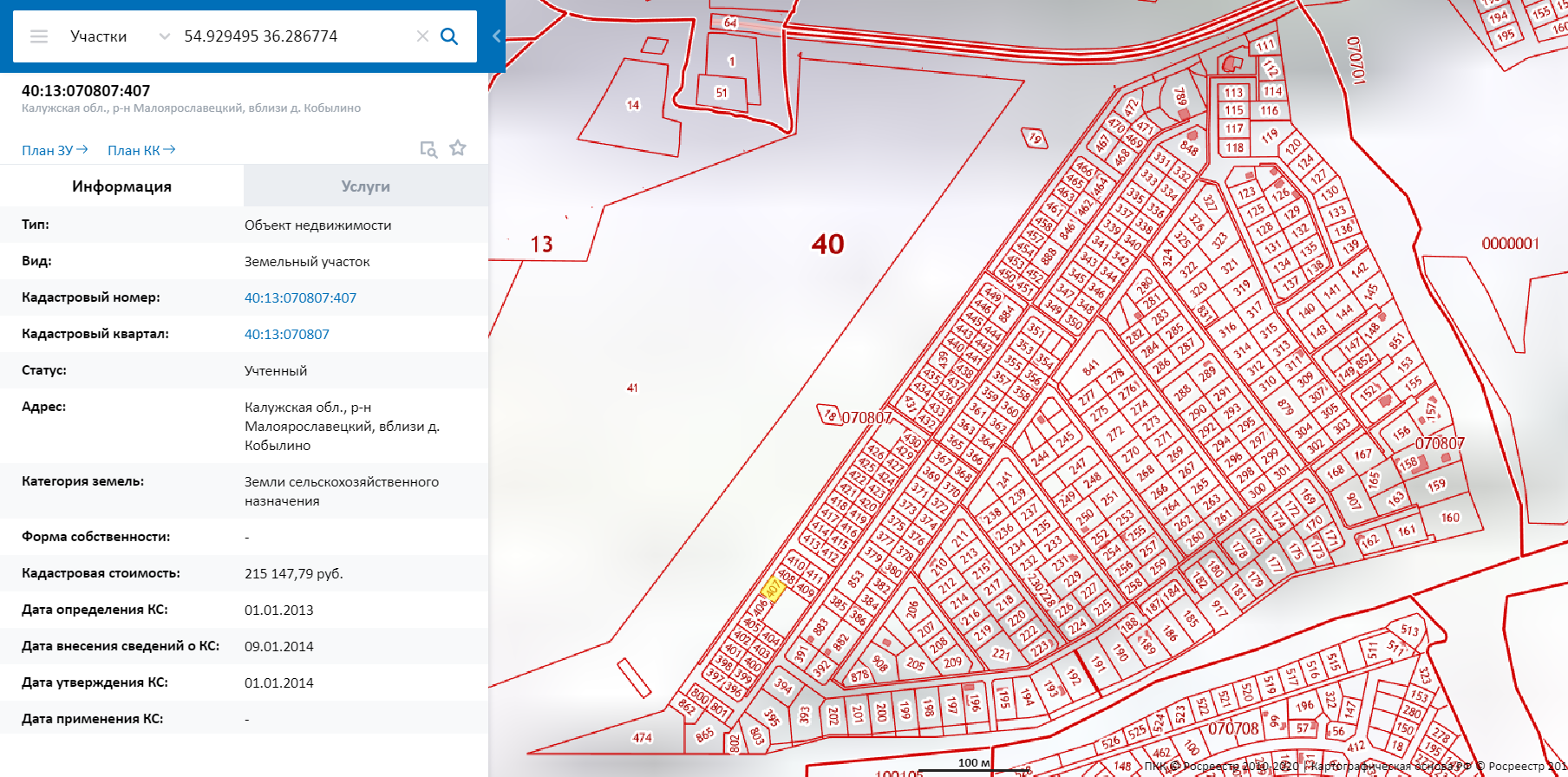Open the hamburger menu in search bar
Image resolution: width=1568 pixels, height=777 pixels.
coord(39,36)
